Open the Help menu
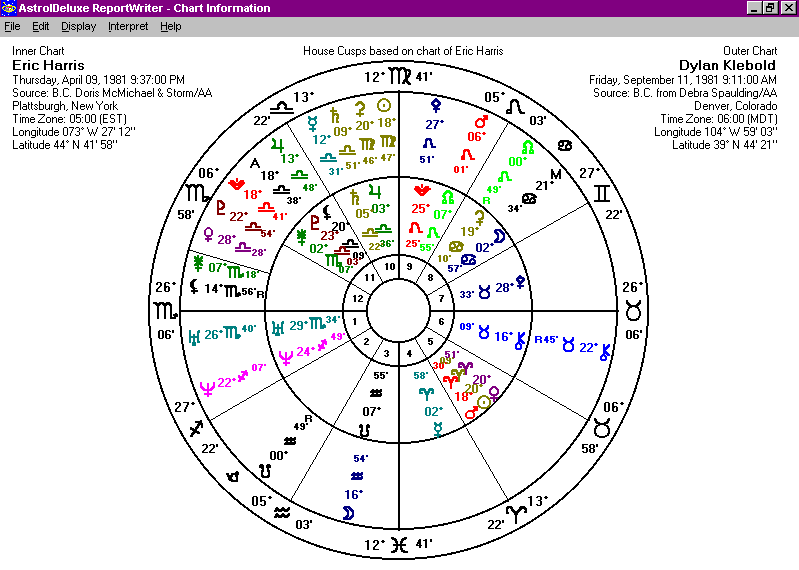The image size is (799, 570). (x=171, y=26)
